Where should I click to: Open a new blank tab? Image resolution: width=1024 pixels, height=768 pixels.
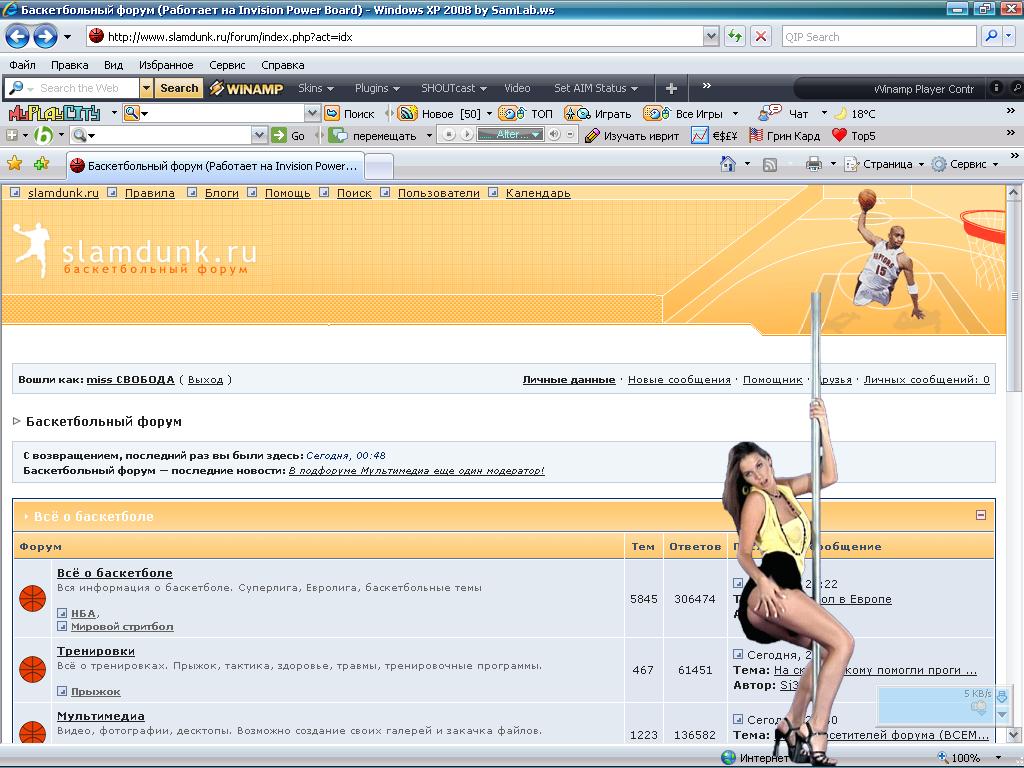379,166
